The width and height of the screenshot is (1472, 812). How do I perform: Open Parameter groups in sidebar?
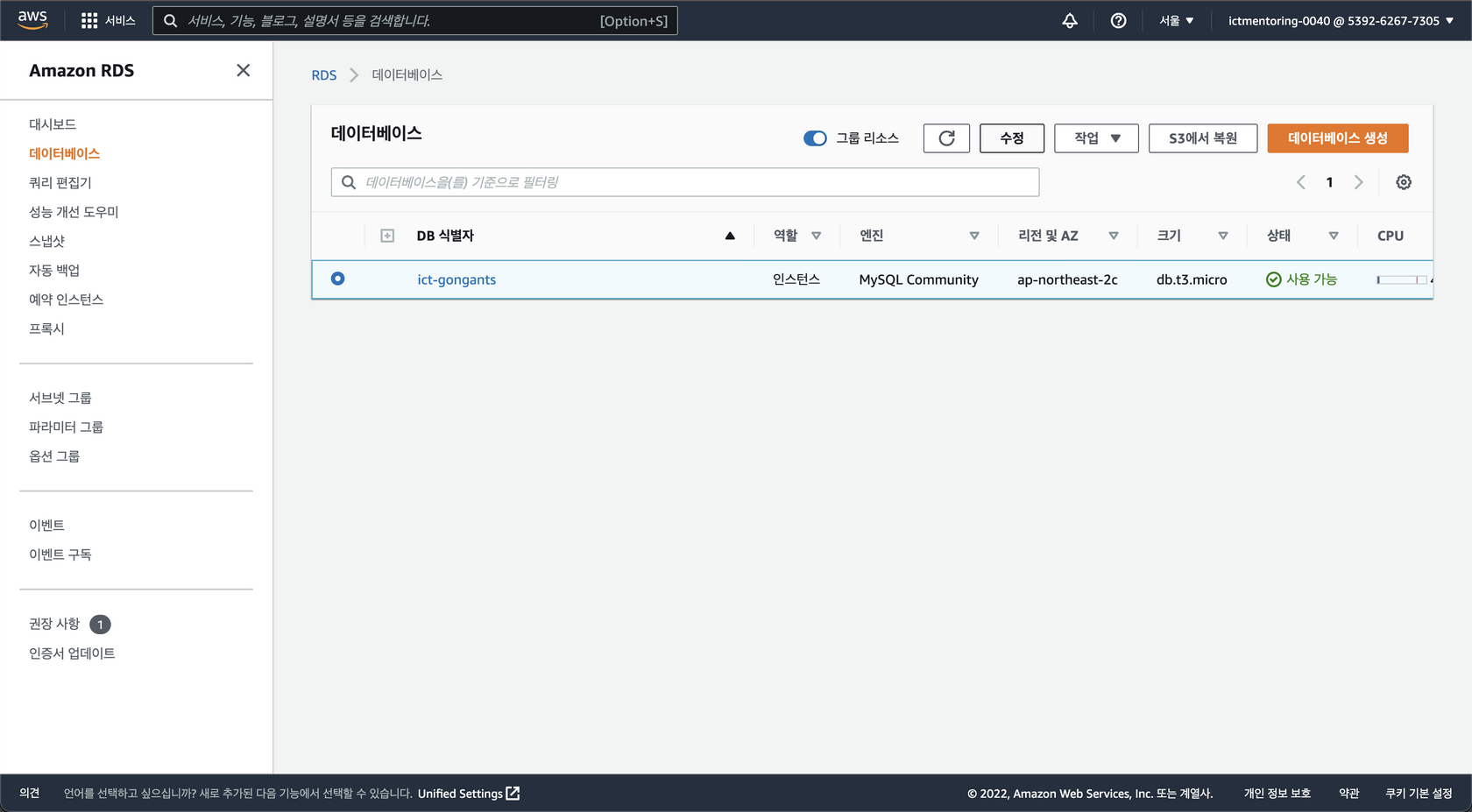(x=67, y=427)
